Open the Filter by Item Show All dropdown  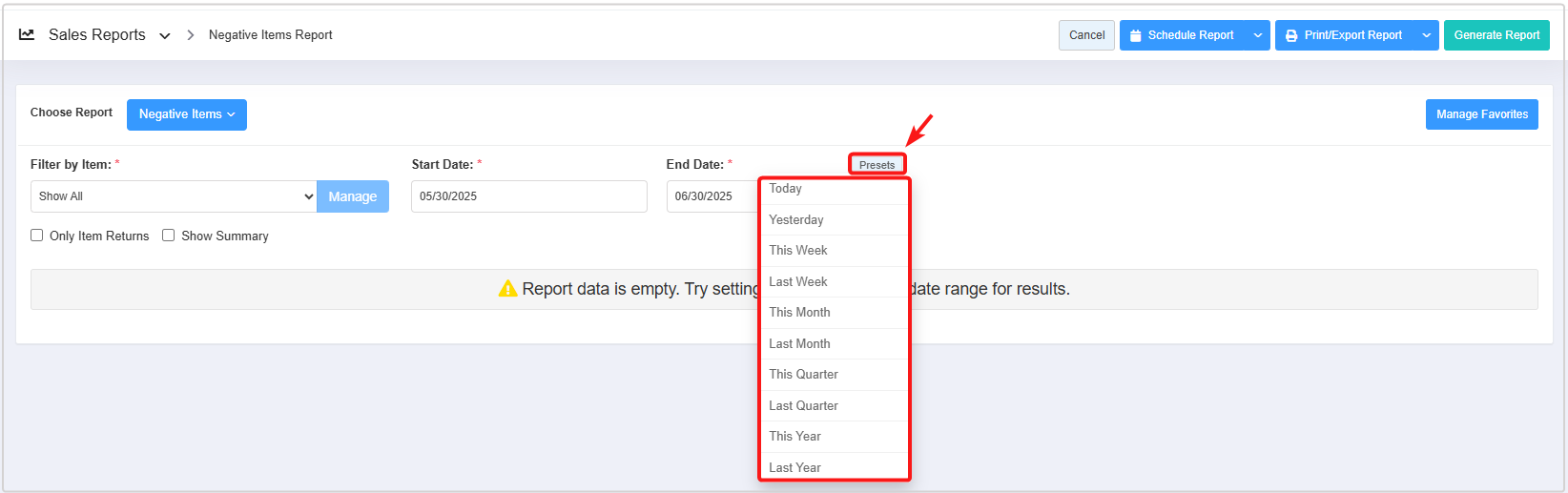pyautogui.click(x=173, y=196)
